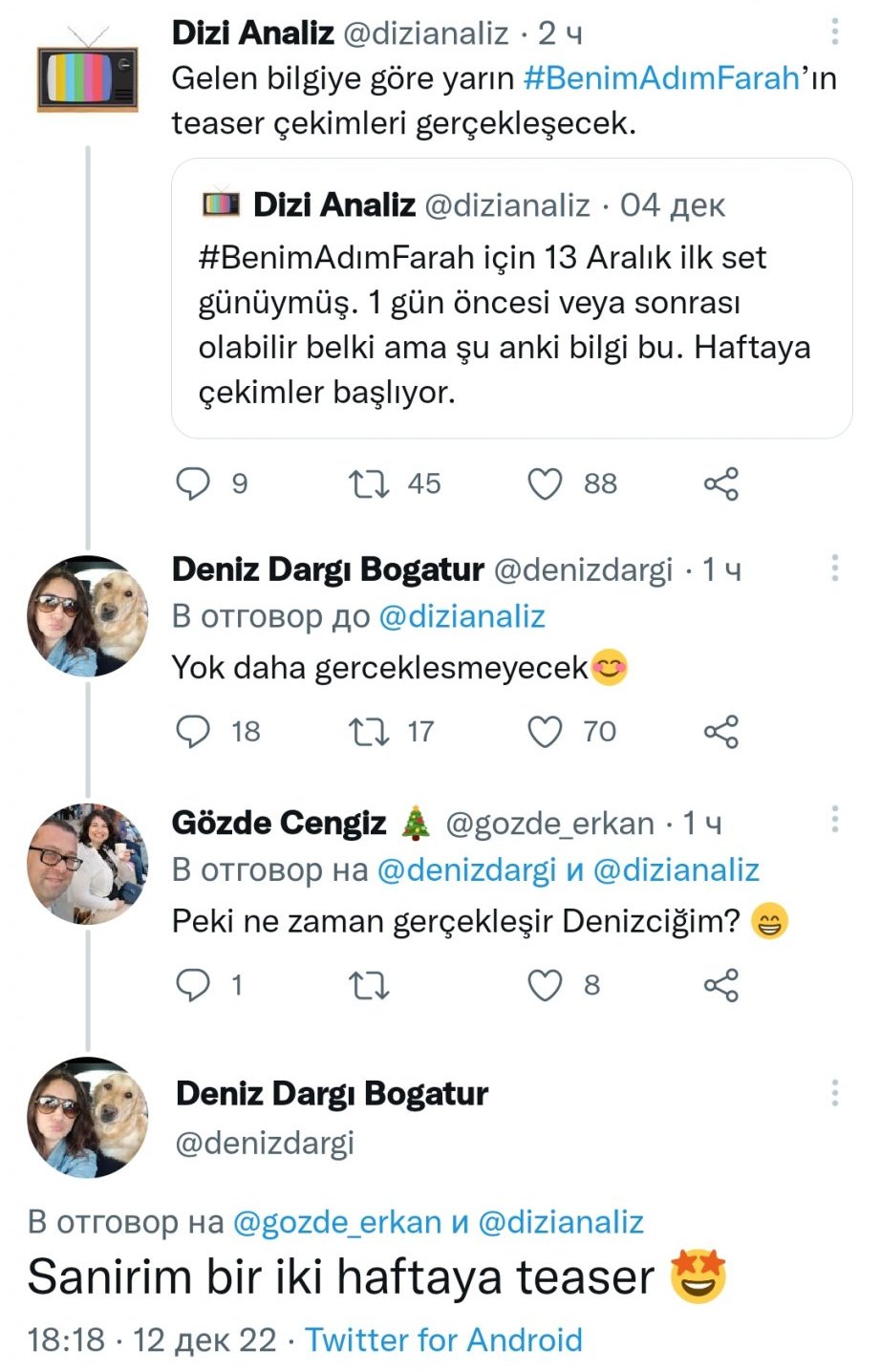This screenshot has height=1372, width=880.
Task: Open more options for Dizi Analiz tweet
Action: [835, 32]
